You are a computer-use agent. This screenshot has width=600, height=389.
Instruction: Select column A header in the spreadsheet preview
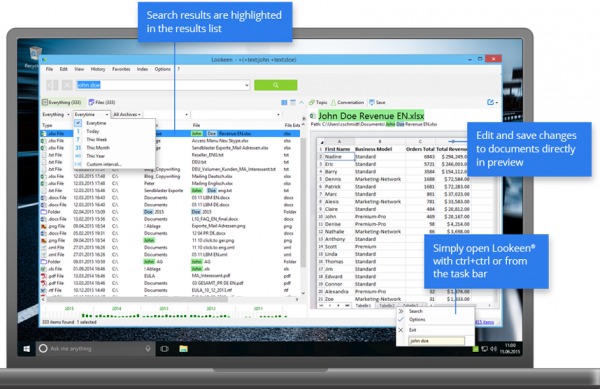click(339, 142)
